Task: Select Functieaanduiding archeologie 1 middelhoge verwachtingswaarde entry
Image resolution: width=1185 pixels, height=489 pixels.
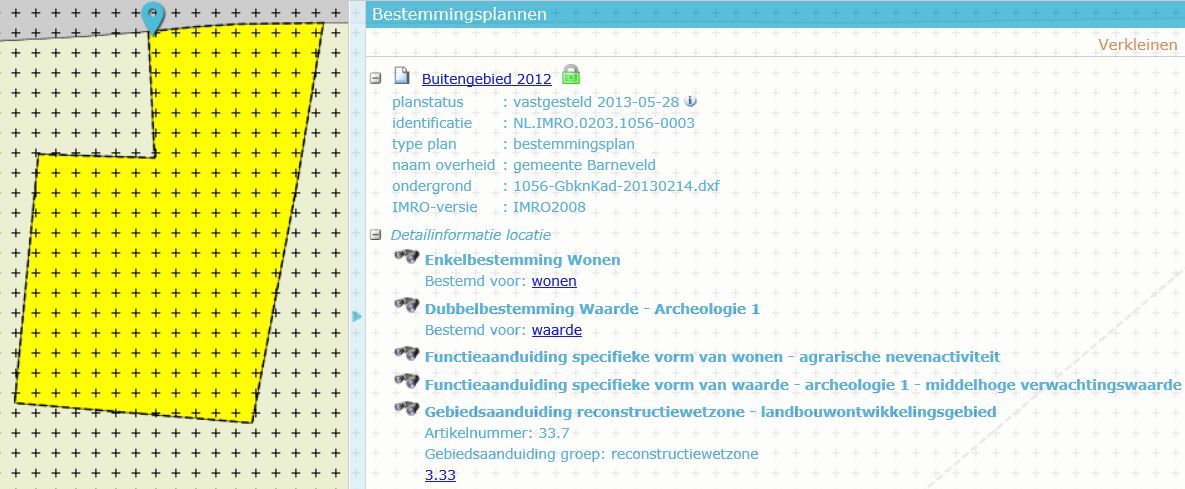Action: (x=803, y=385)
